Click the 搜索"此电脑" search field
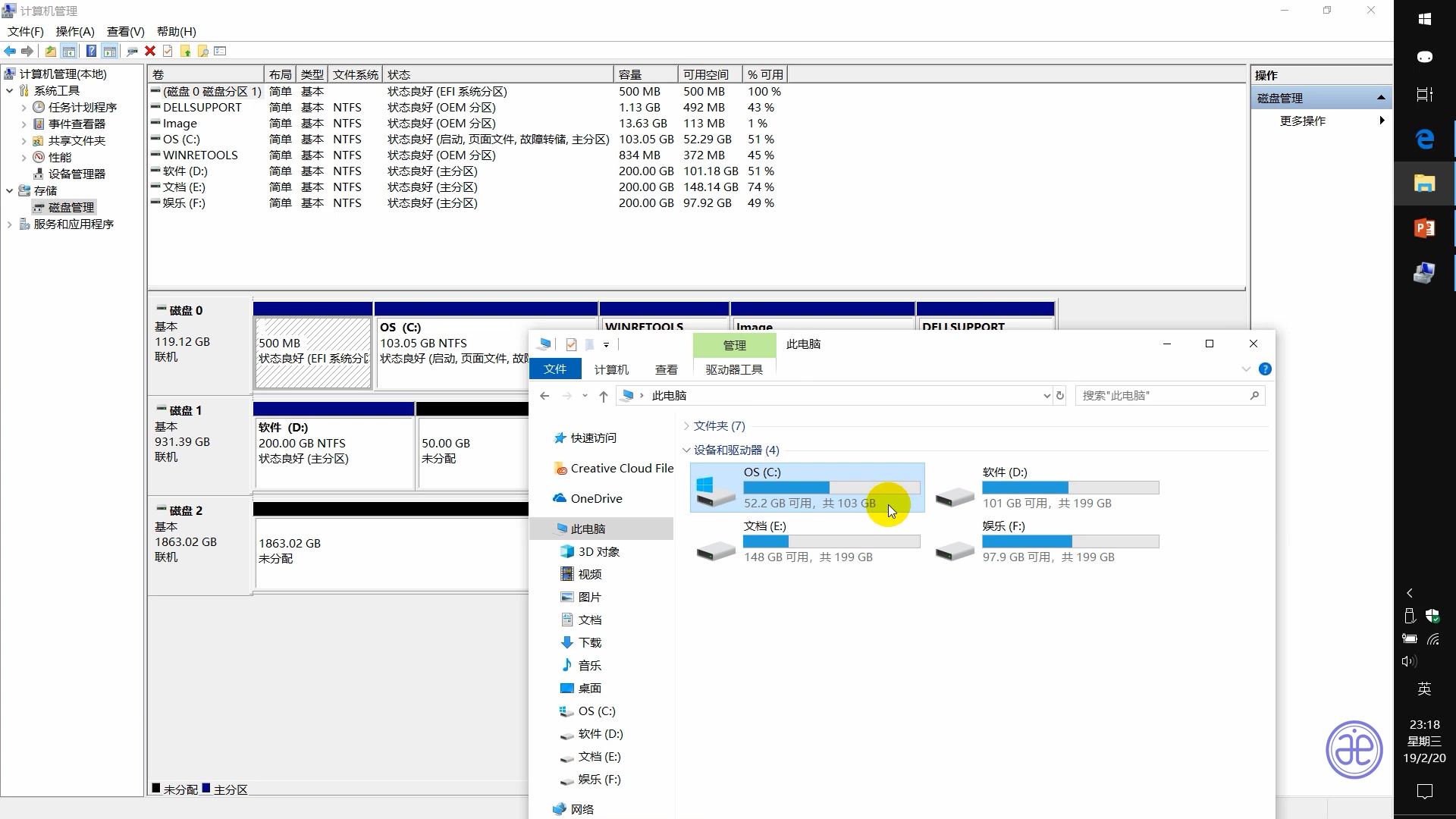This screenshot has width=1456, height=819. pyautogui.click(x=1160, y=395)
